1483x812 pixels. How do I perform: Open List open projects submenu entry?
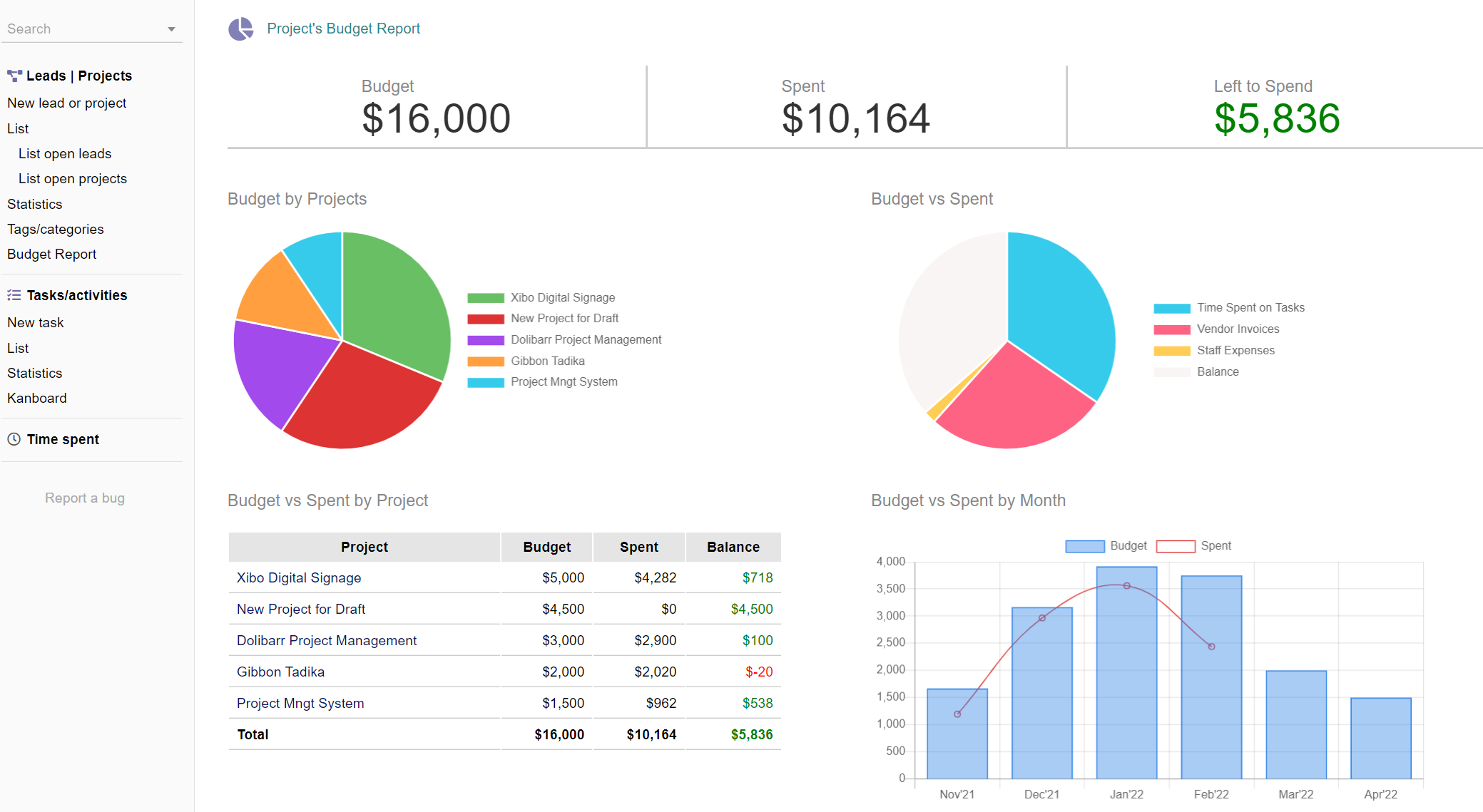pos(73,178)
